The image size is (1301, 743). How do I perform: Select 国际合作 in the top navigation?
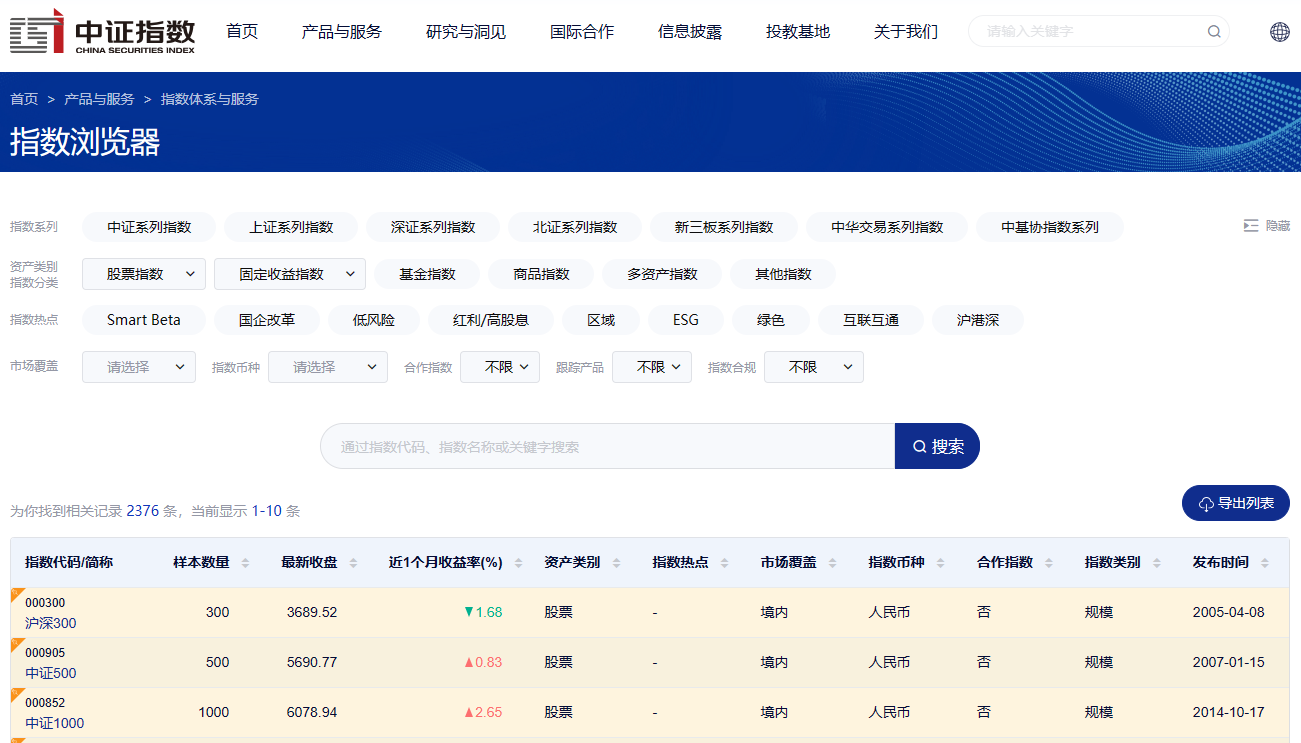(x=582, y=31)
